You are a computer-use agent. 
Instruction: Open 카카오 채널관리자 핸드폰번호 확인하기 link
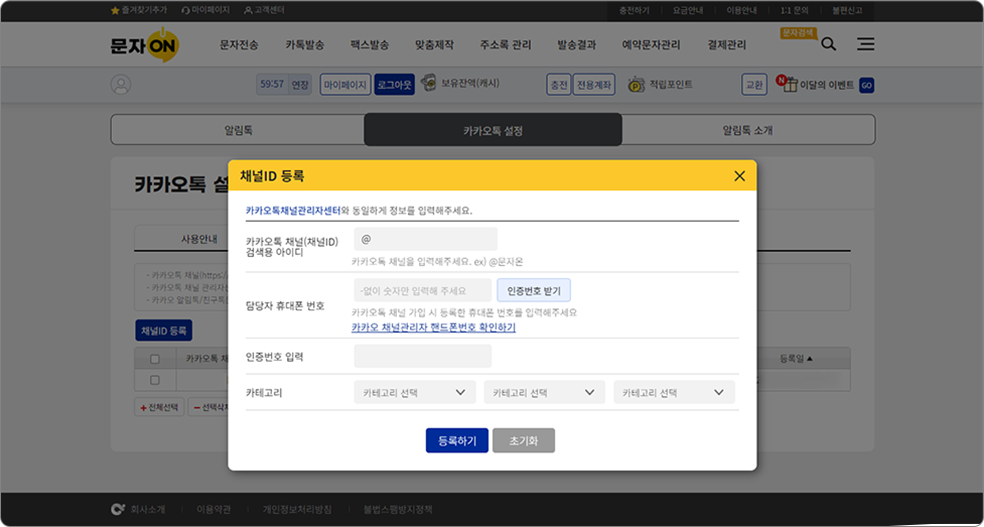434,327
